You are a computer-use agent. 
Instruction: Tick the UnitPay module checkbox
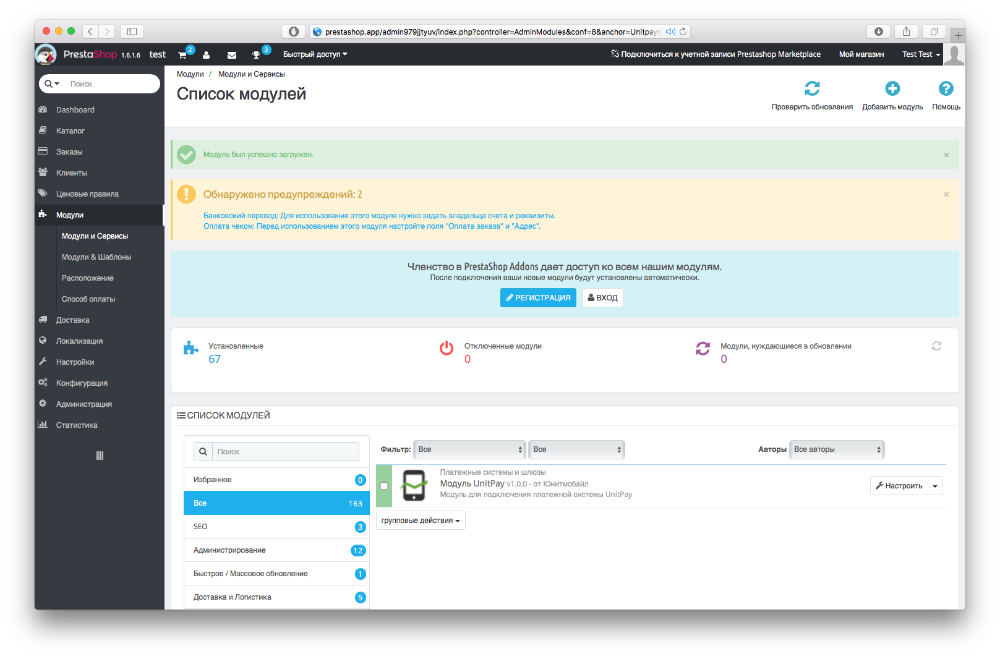[384, 486]
